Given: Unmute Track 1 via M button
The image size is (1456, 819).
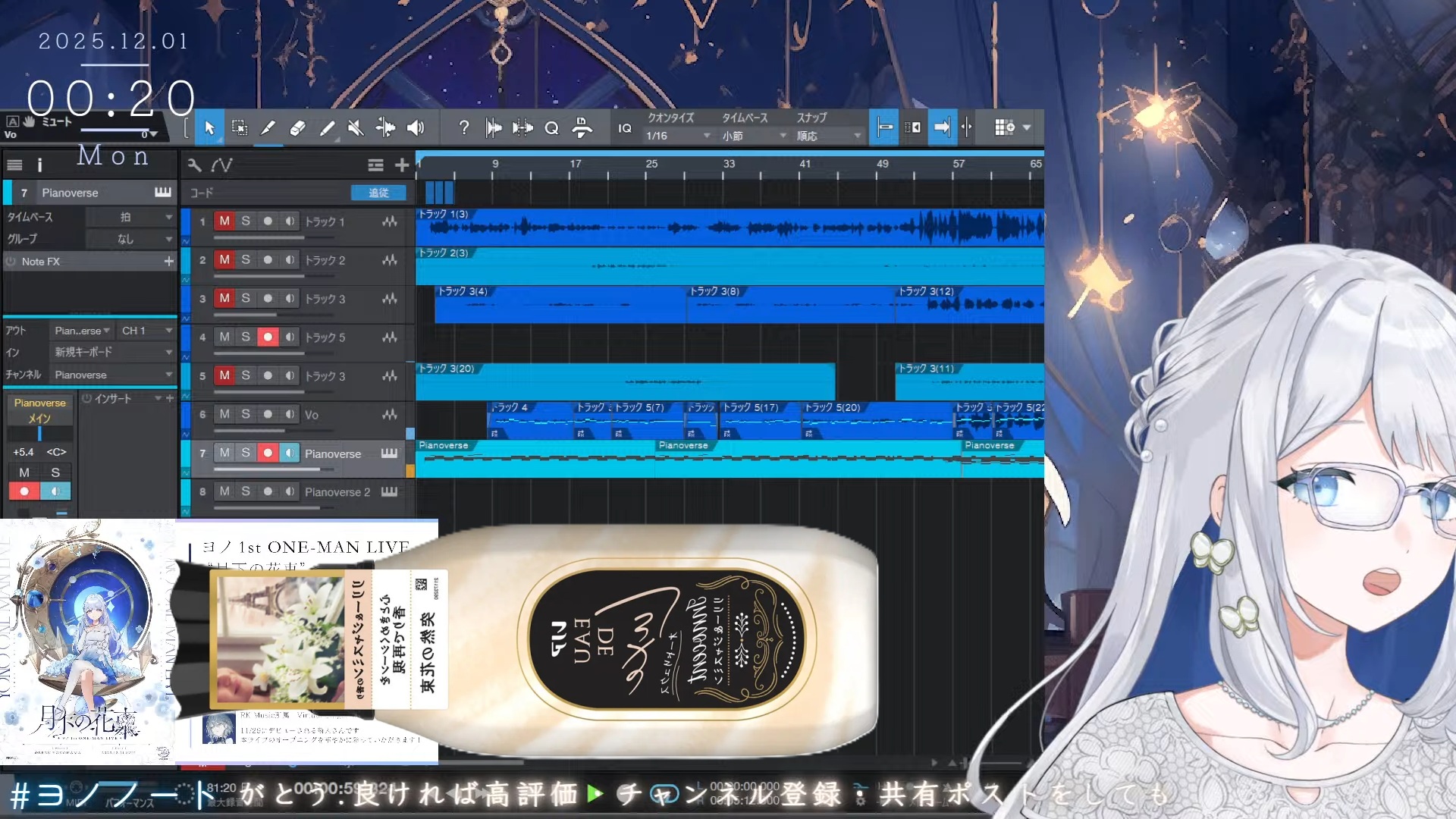Looking at the screenshot, I should [224, 221].
